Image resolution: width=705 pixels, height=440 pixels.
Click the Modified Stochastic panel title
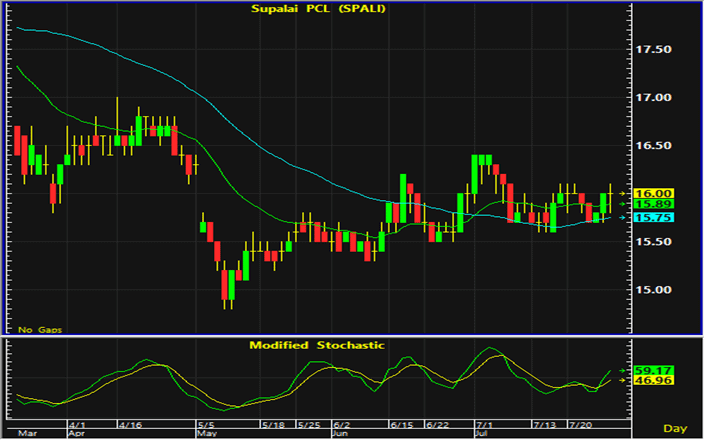click(317, 345)
